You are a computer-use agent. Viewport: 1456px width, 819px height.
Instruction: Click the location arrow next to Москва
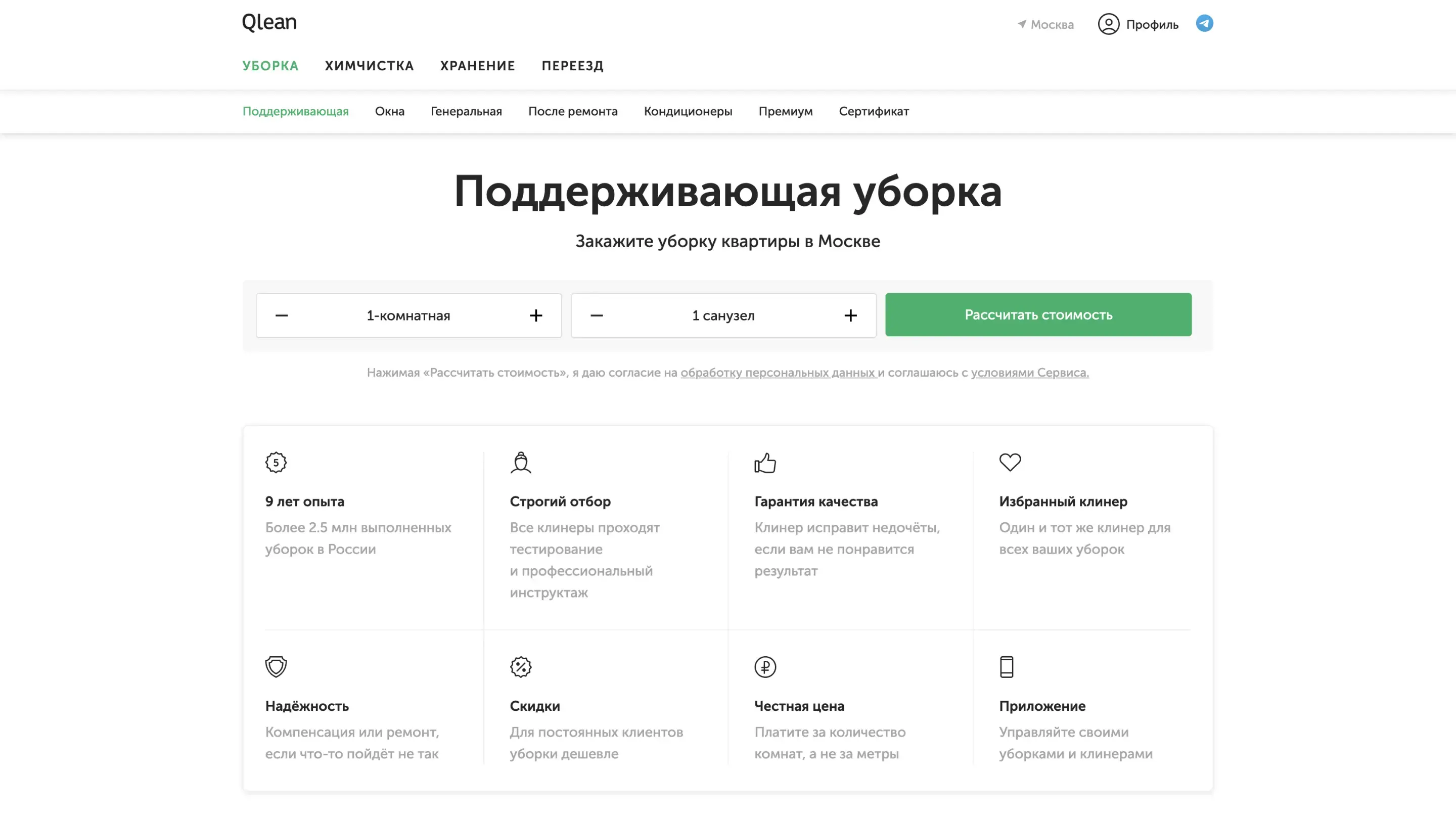pos(1022,24)
